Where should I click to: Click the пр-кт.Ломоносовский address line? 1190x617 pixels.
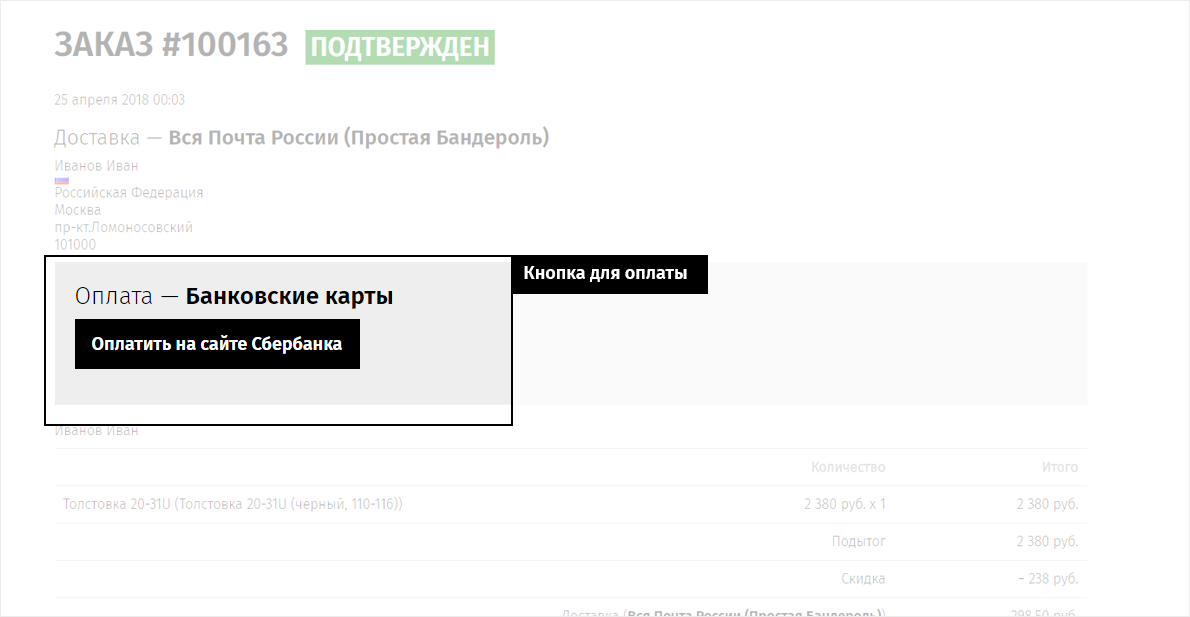(123, 227)
